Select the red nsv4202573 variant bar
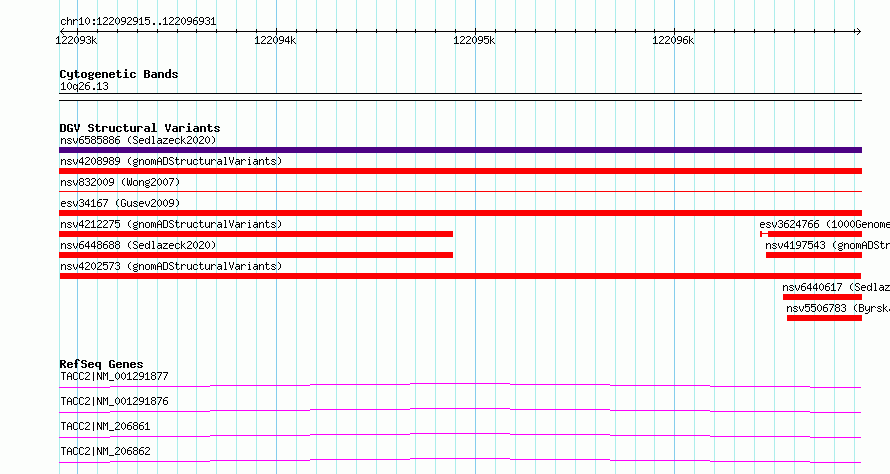The image size is (890, 474). (x=460, y=276)
